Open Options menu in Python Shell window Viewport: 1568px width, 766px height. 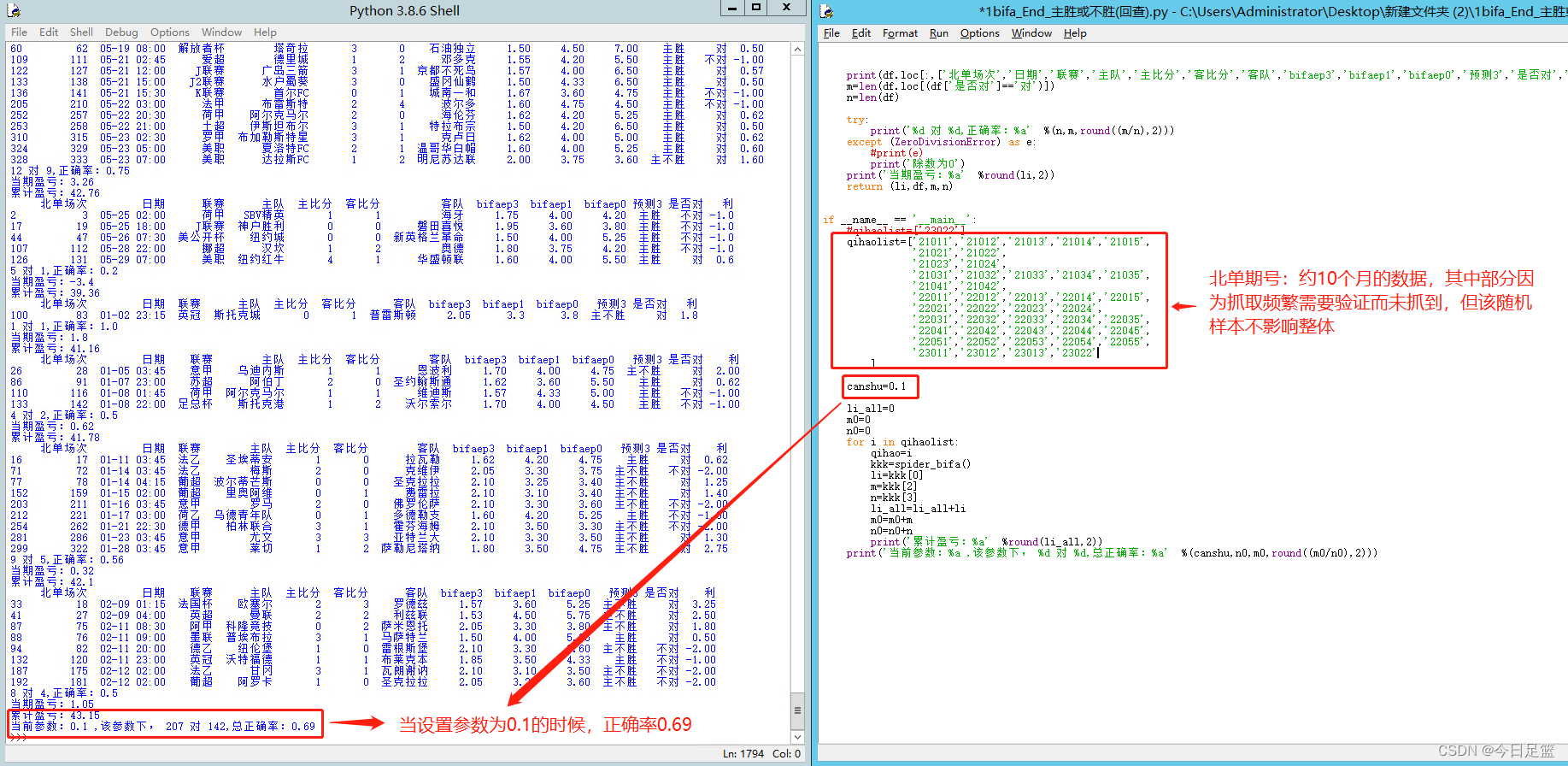click(170, 32)
